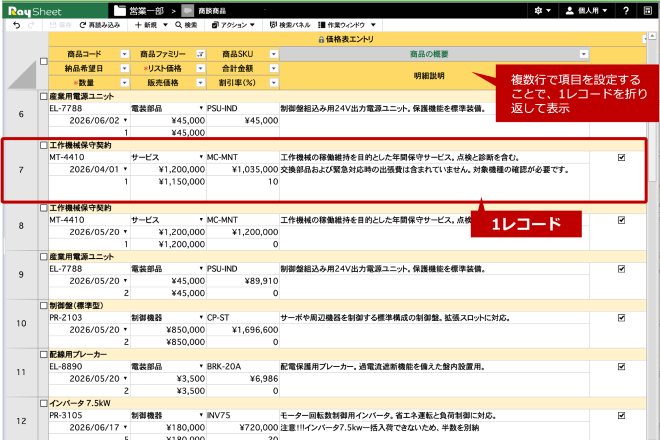Screen dimensions: 660x440
Task: Open 数量 column filter dropdown
Action: [125, 83]
